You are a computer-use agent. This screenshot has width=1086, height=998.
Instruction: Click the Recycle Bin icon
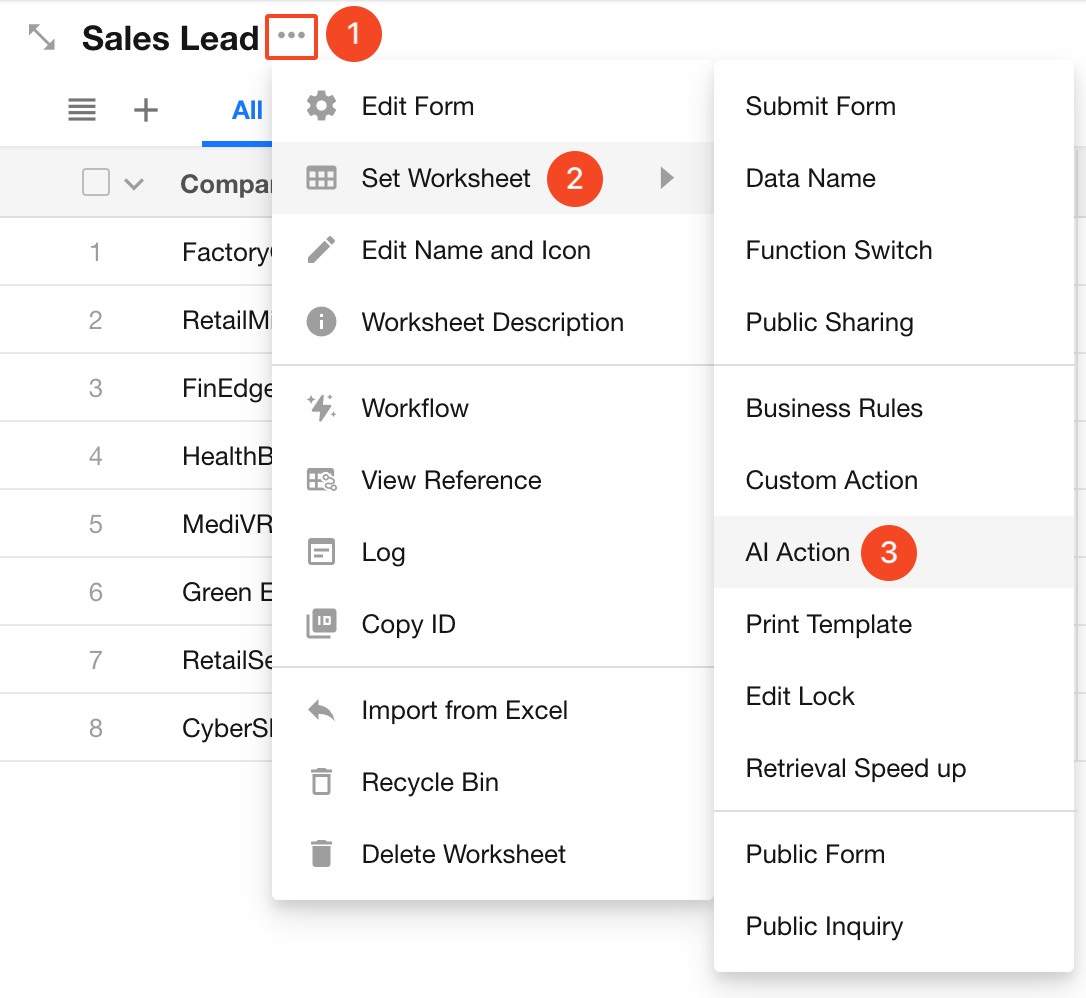(321, 782)
